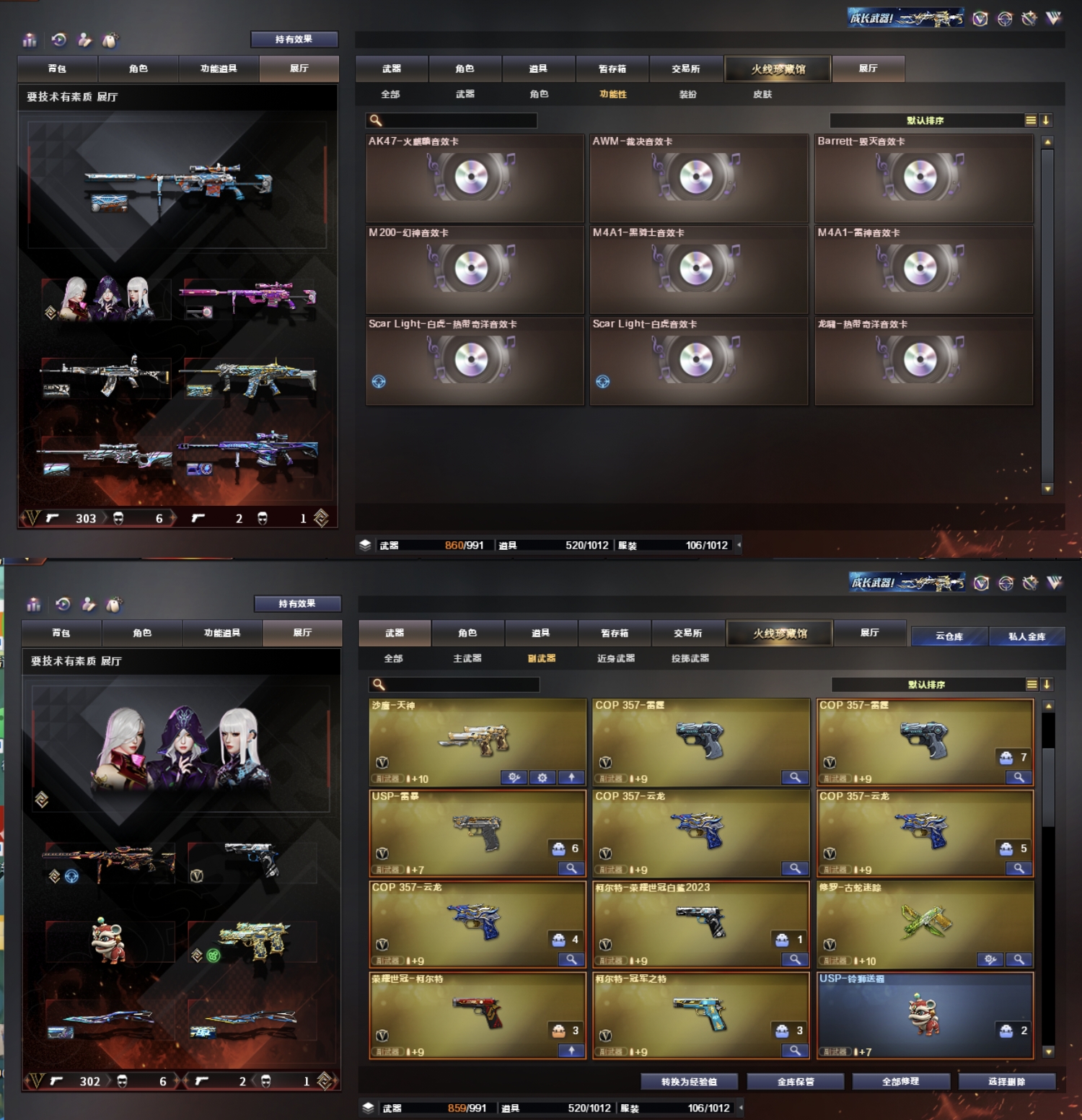Click 持有效果 button in lower screen
This screenshot has width=1082, height=1120.
297,603
